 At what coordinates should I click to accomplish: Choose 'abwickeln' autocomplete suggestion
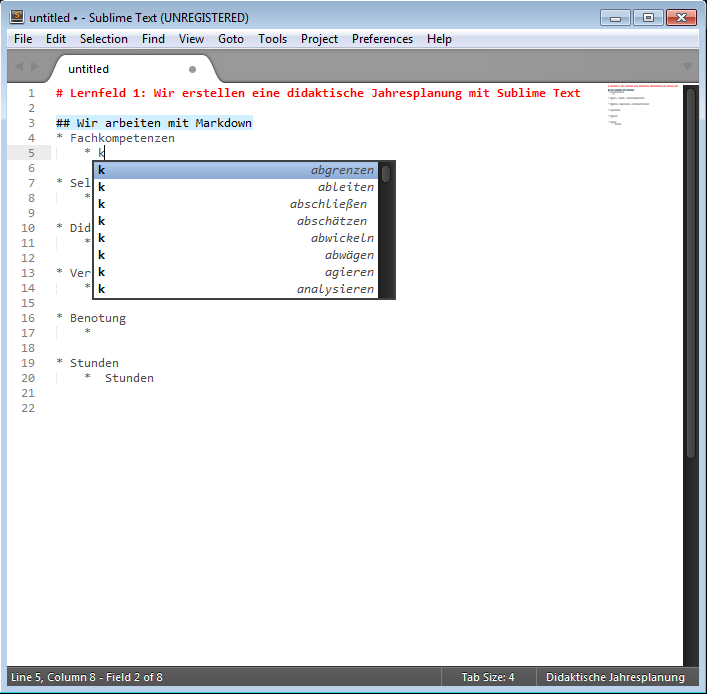[x=235, y=238]
